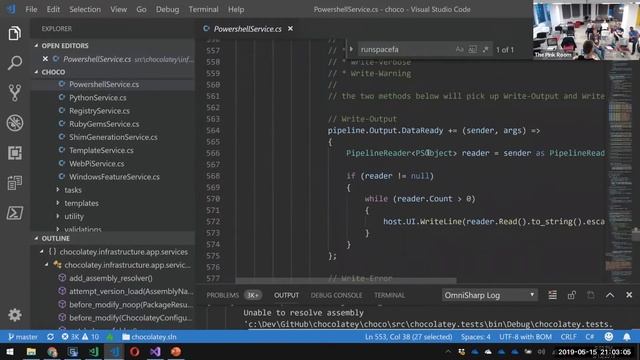The image size is (640, 360).
Task: Toggle Match Whole Word in find widget
Action: pyautogui.click(x=472, y=49)
